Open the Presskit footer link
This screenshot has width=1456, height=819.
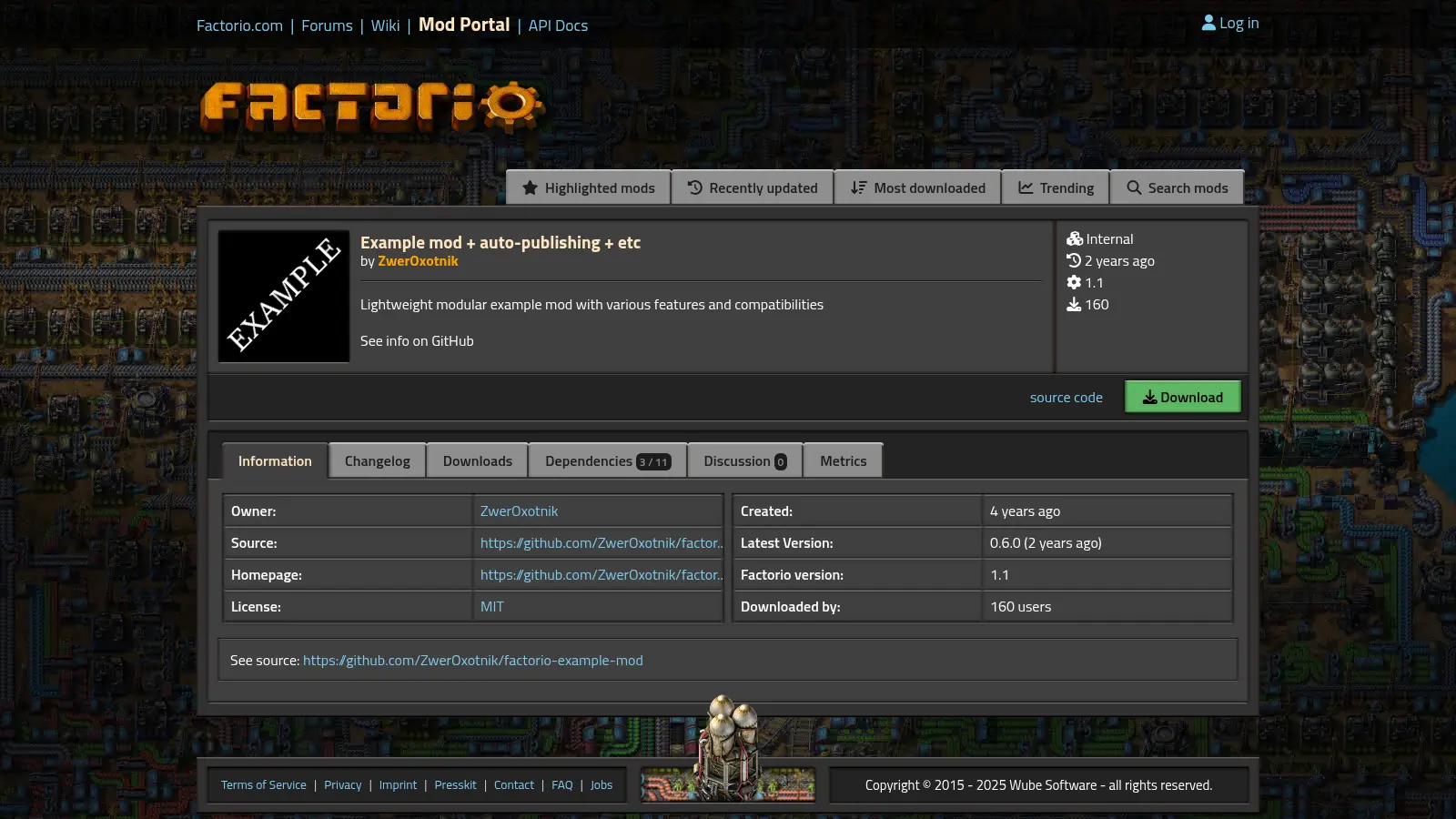coord(455,784)
